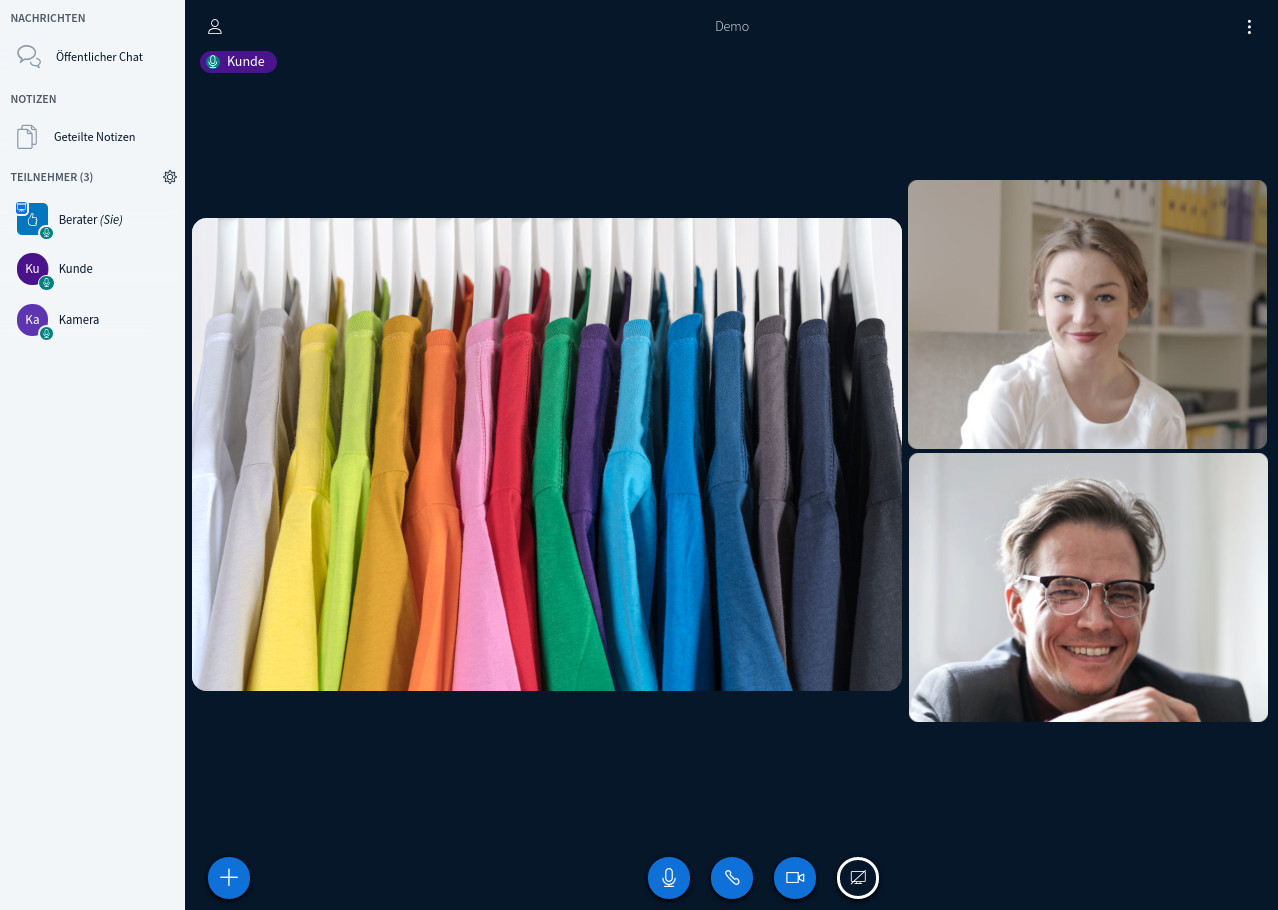This screenshot has height=910, width=1278.
Task: Click the colorful shirts video feed
Action: click(547, 454)
